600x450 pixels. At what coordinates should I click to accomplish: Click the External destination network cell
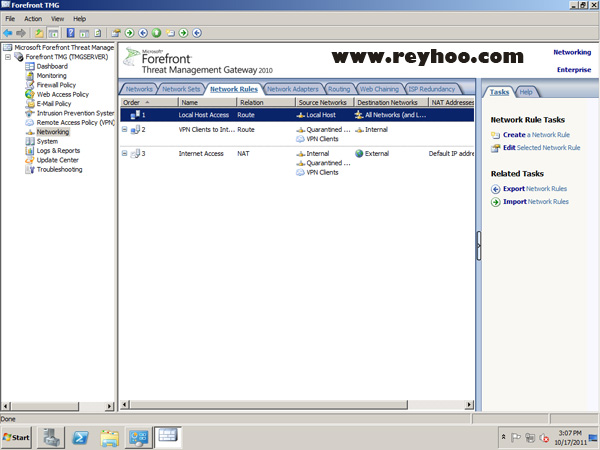coord(372,153)
